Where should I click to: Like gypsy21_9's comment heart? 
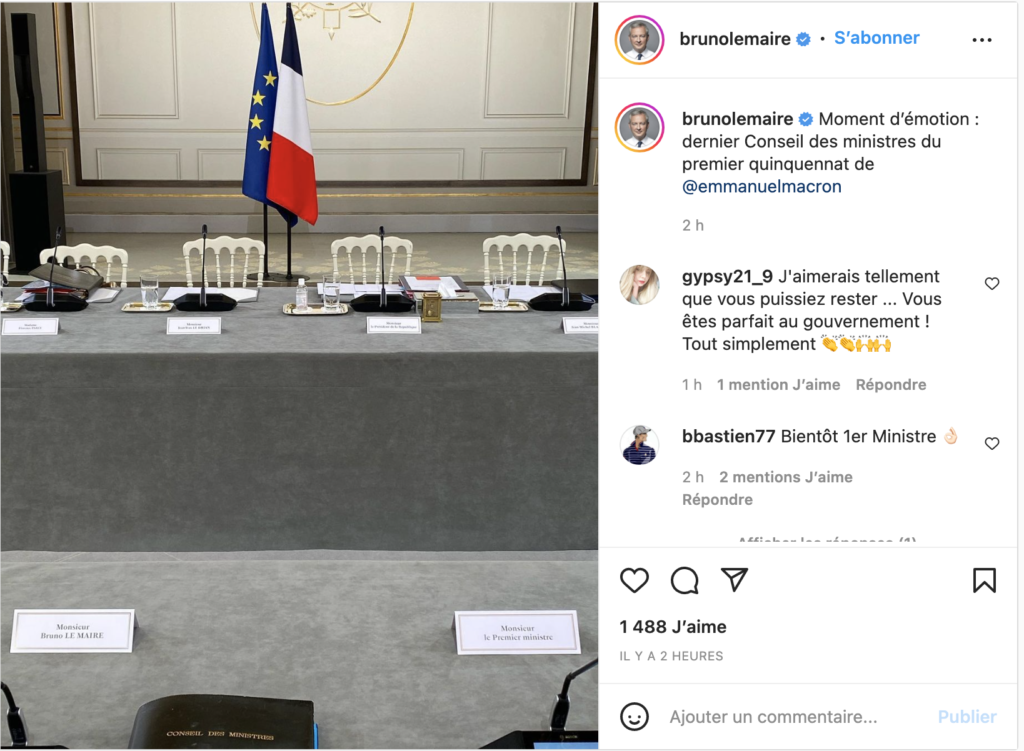click(x=991, y=283)
